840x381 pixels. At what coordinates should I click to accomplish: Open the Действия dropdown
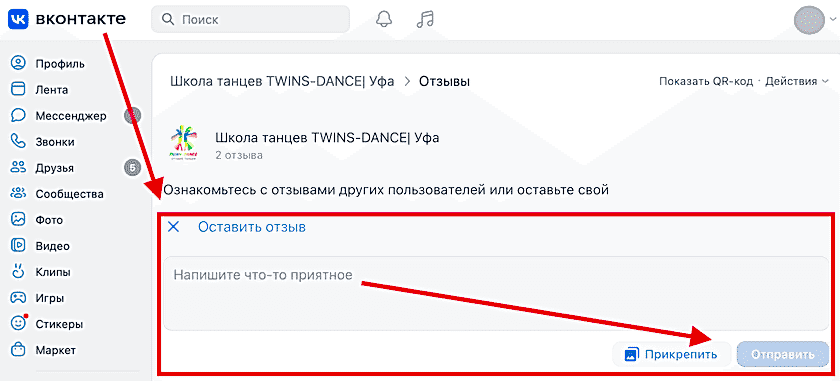coord(797,81)
